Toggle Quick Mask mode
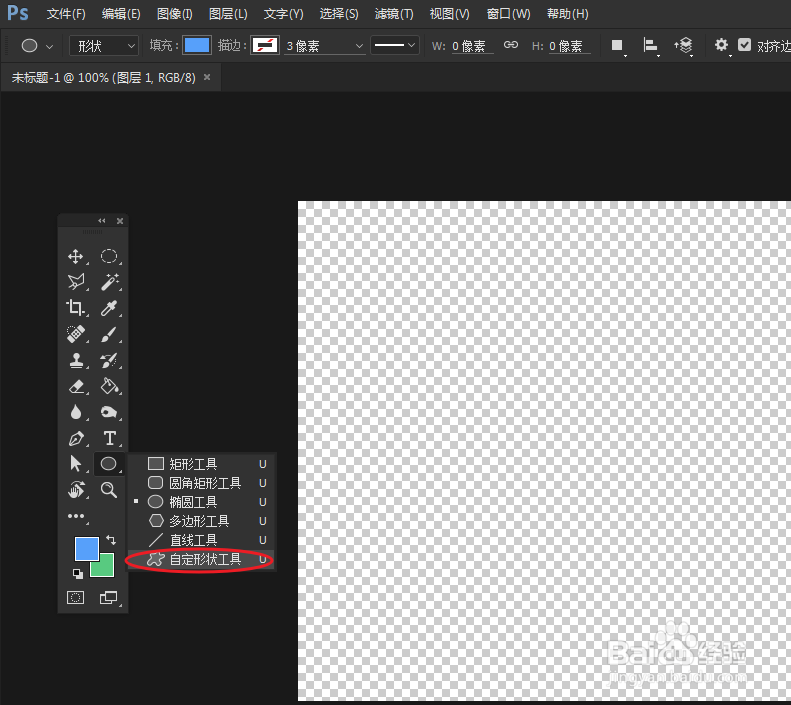The image size is (791, 705). click(x=76, y=598)
